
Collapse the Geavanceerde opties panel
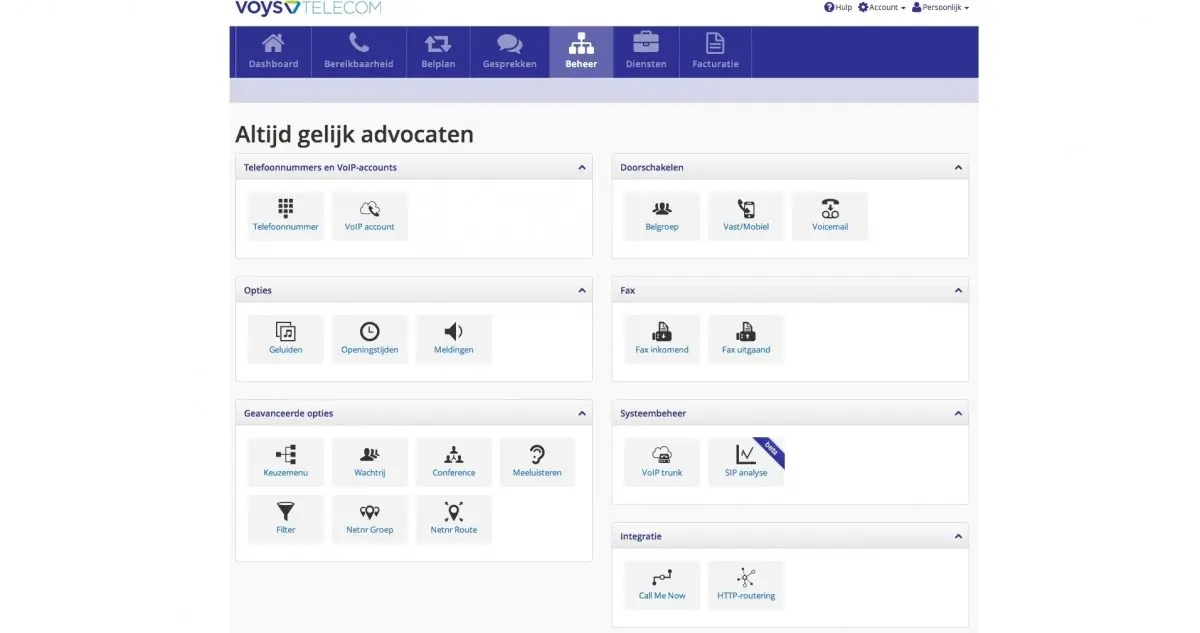pos(582,414)
